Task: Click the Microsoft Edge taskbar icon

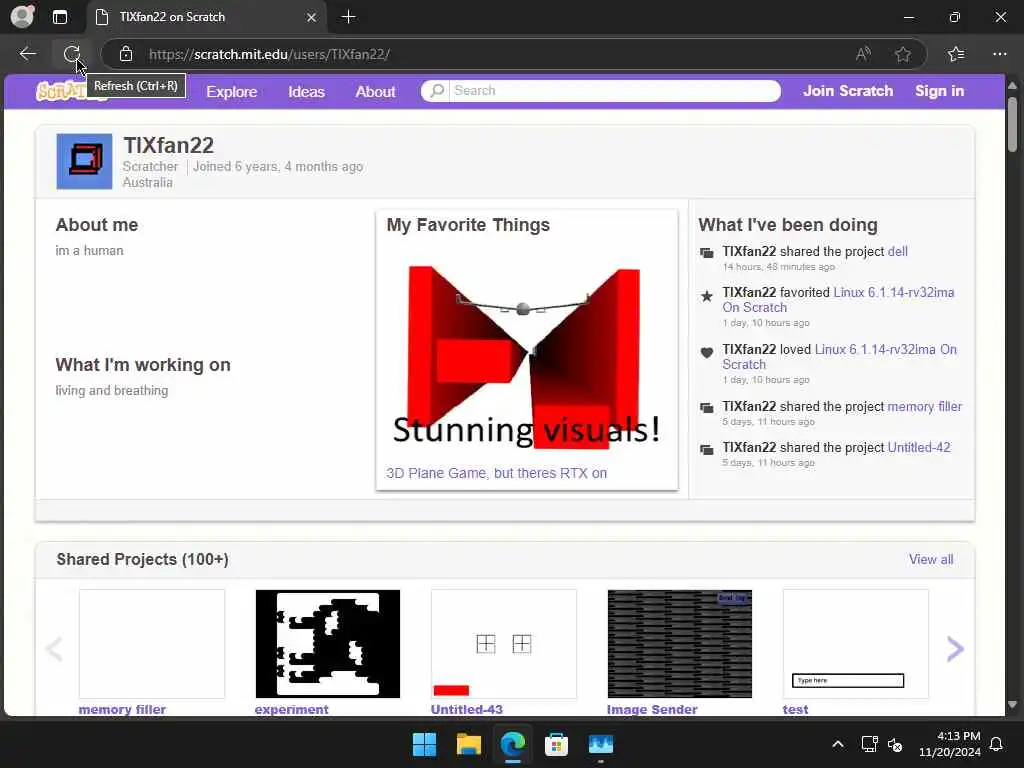Action: (513, 744)
